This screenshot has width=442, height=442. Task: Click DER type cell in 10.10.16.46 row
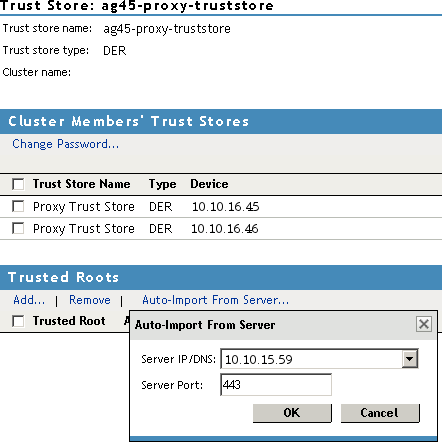[x=161, y=229]
